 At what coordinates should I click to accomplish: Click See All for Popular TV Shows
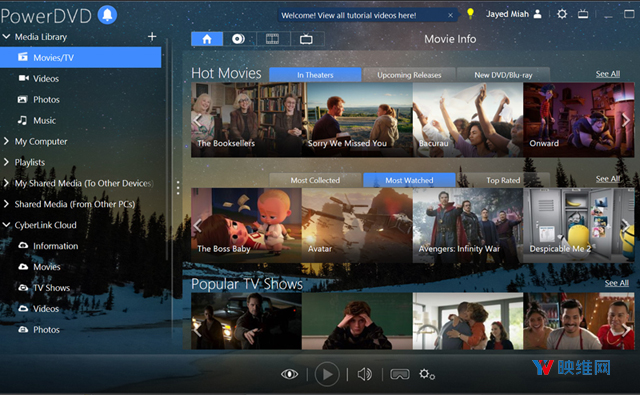coord(616,283)
